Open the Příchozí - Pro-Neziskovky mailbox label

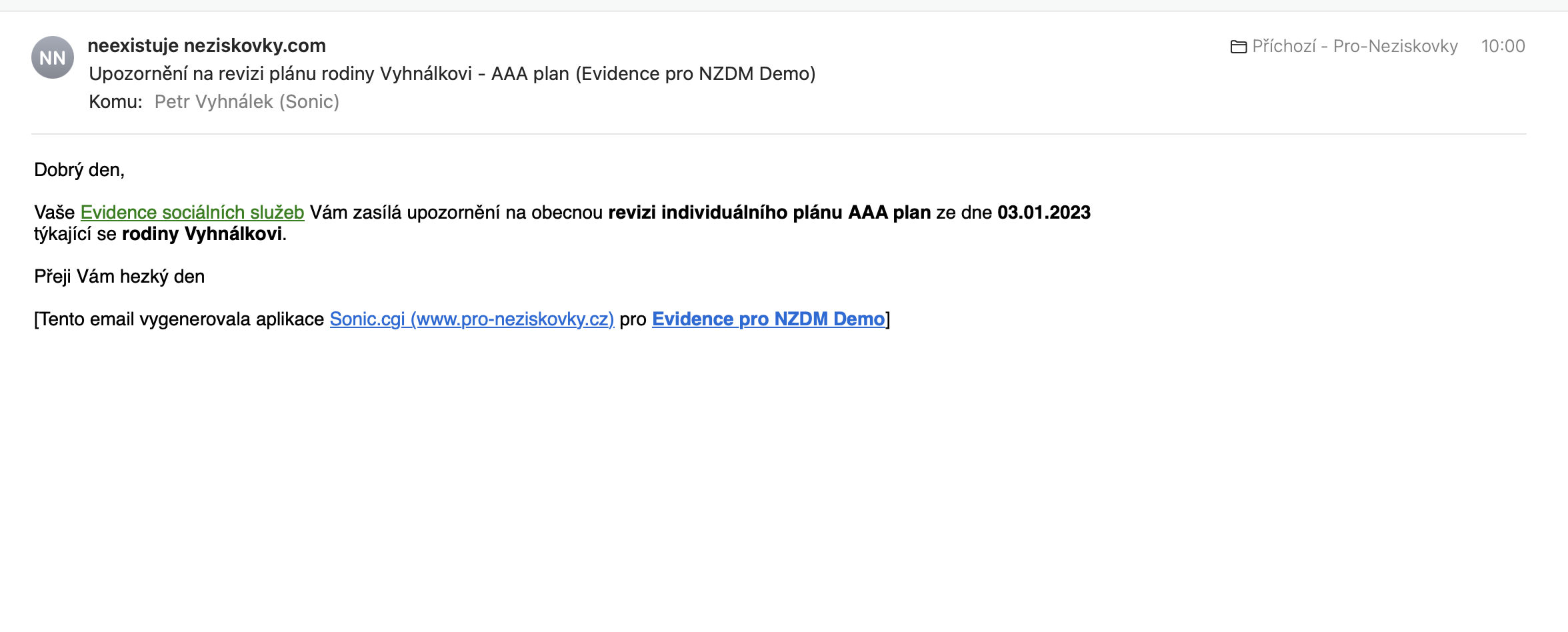1355,46
